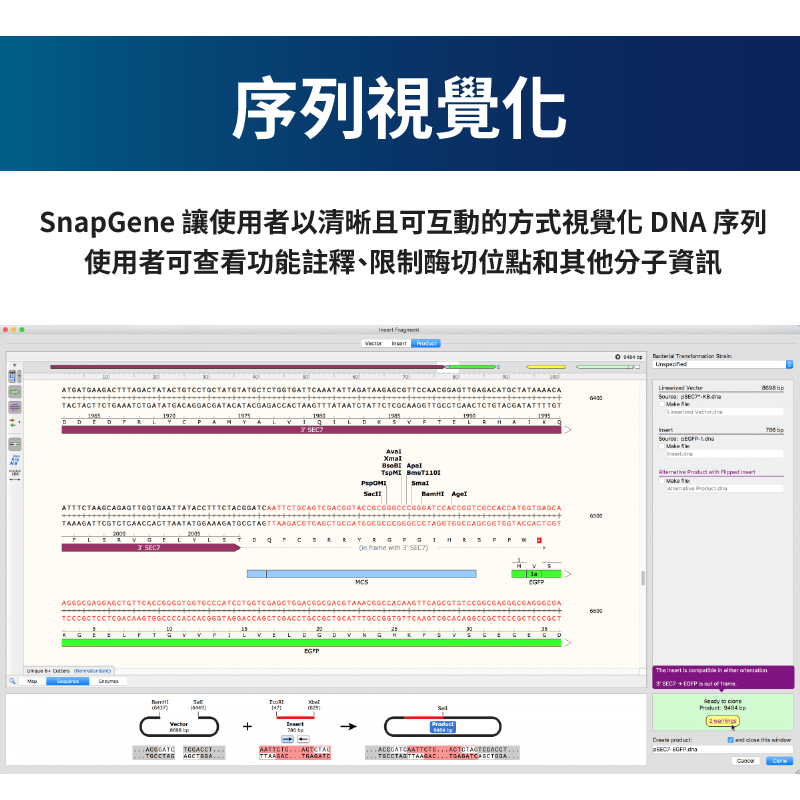Viewport: 800px width, 800px height.
Task: Click the BamHI enzyme label in sequence
Action: click(433, 494)
